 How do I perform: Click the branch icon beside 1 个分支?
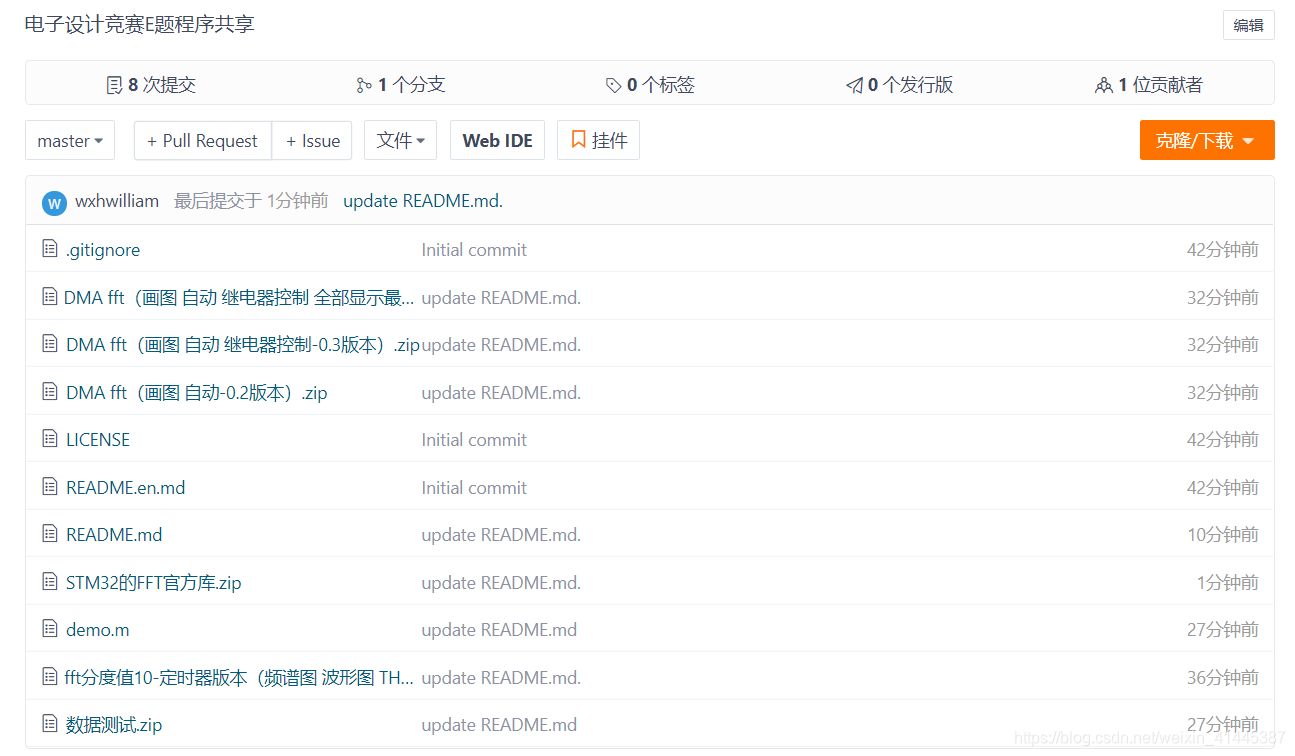coord(364,86)
